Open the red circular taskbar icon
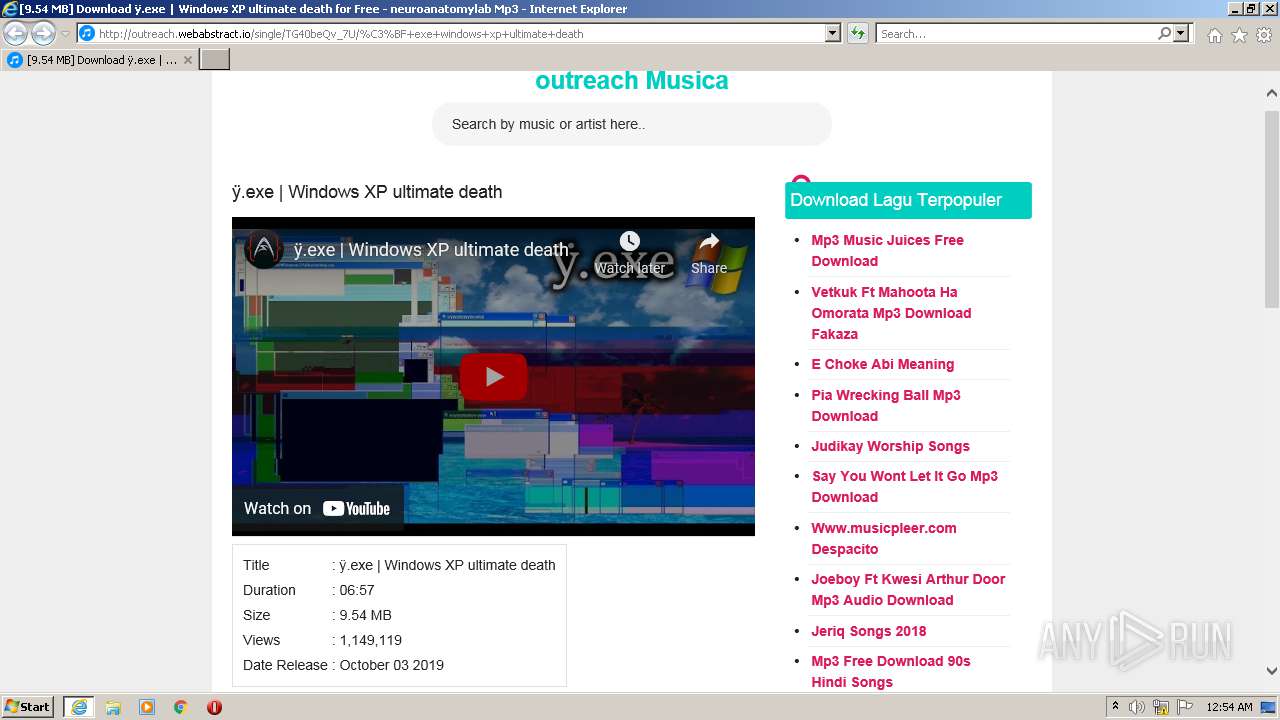 coord(214,707)
